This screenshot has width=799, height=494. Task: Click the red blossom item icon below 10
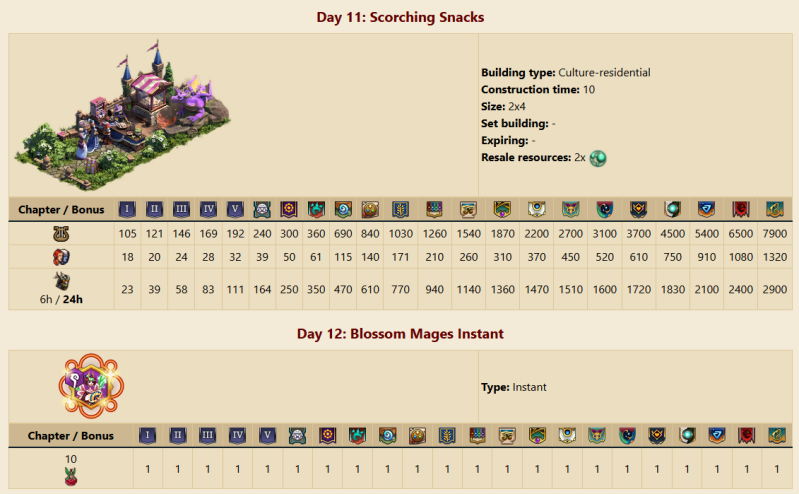tap(71, 476)
